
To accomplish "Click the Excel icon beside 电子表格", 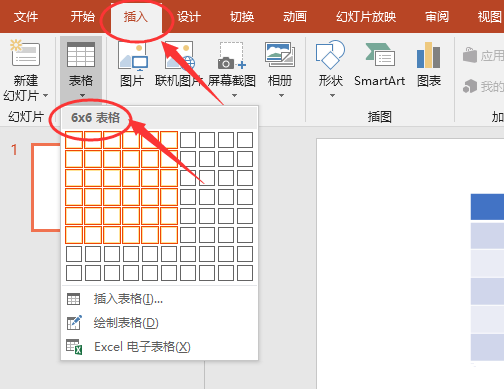I will click(74, 347).
